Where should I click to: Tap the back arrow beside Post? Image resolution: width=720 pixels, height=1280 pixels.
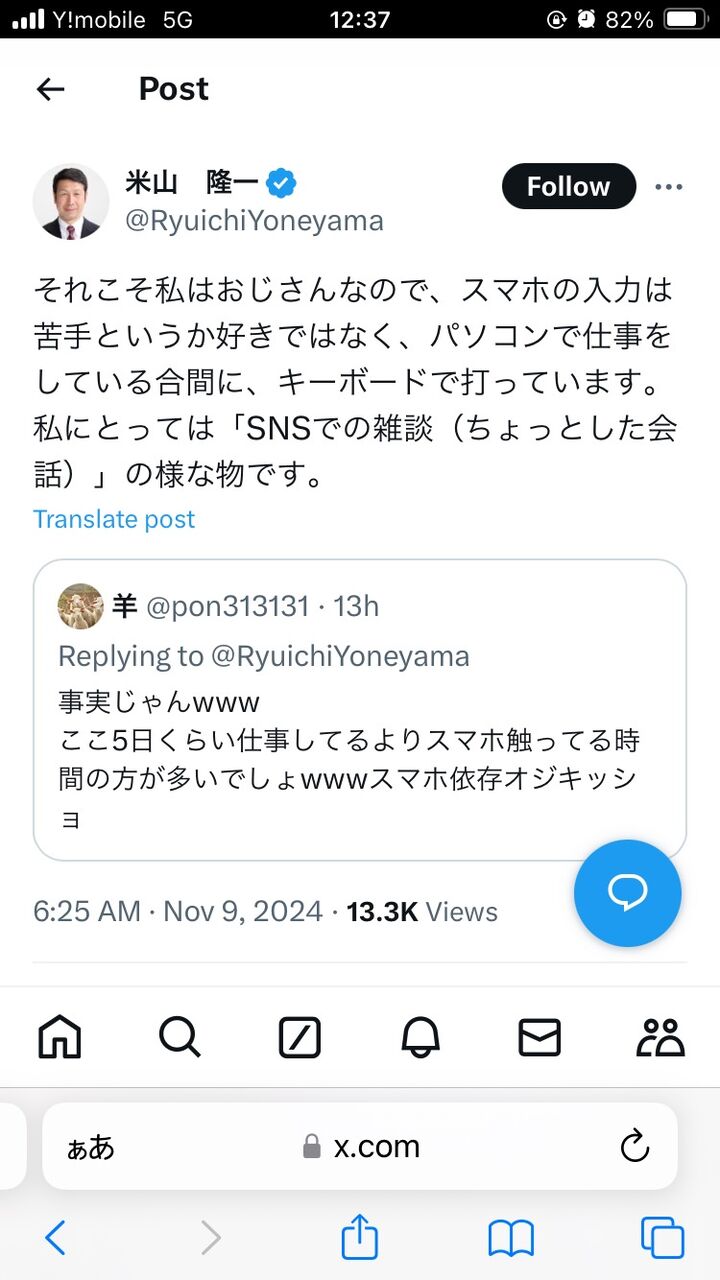pyautogui.click(x=50, y=89)
